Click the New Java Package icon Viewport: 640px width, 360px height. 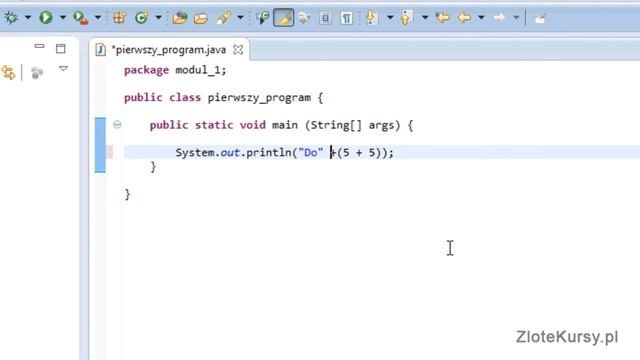pos(119,18)
